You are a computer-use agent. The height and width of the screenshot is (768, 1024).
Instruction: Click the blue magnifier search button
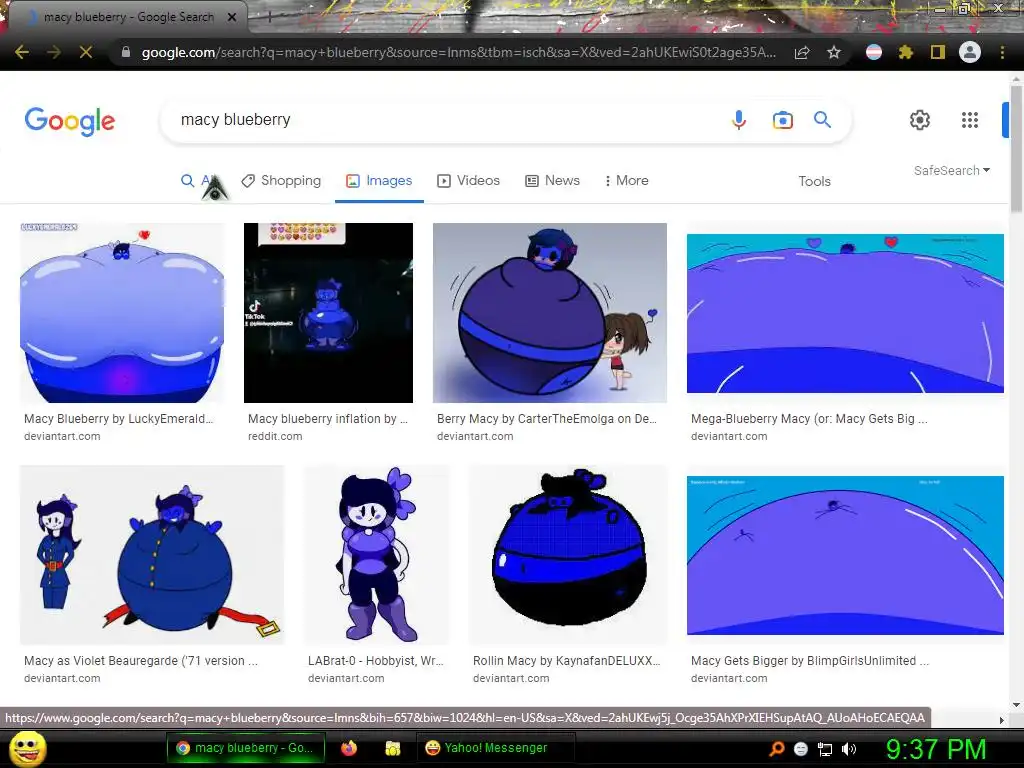click(x=822, y=120)
